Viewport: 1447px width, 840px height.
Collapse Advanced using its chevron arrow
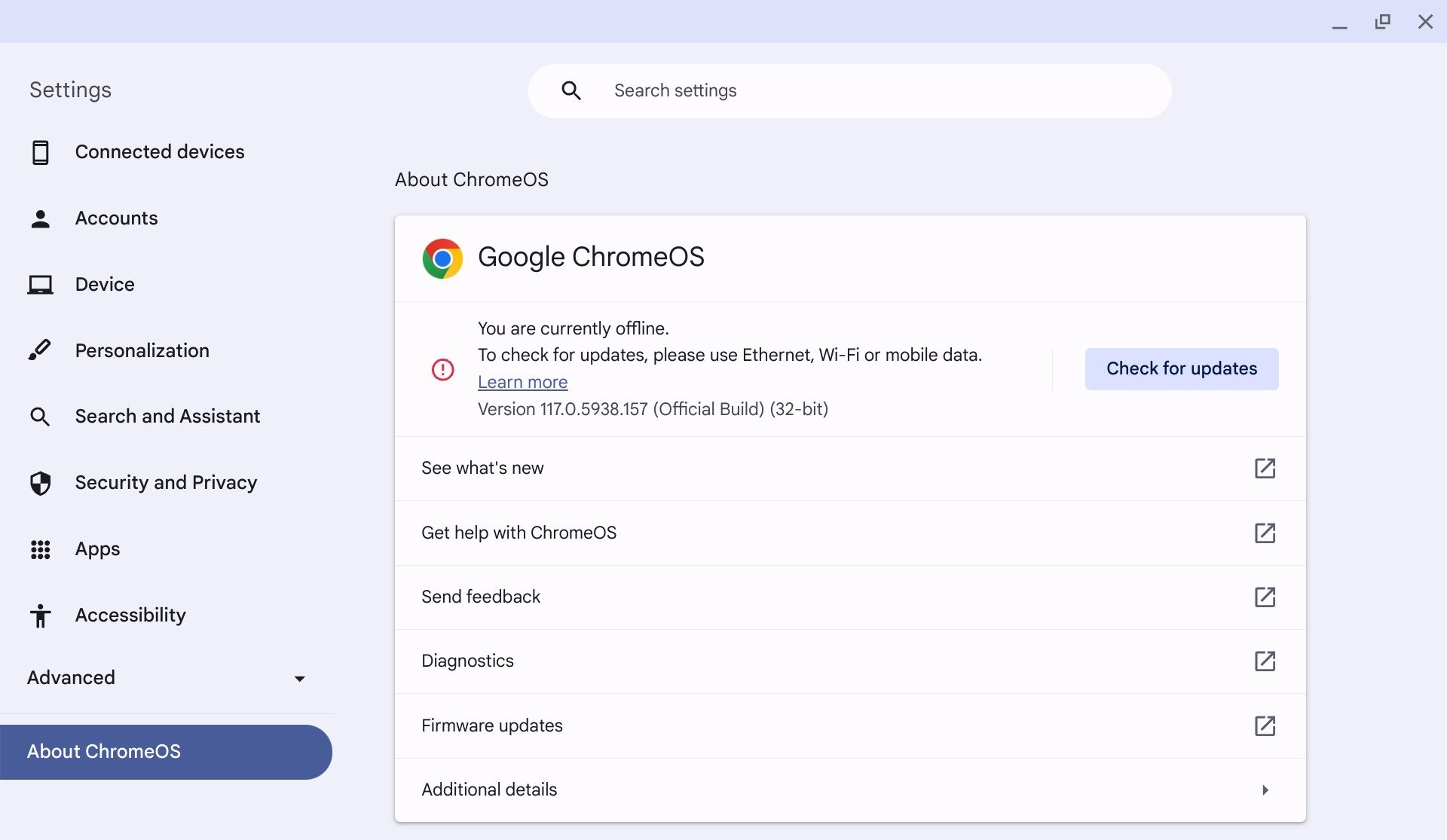point(299,678)
